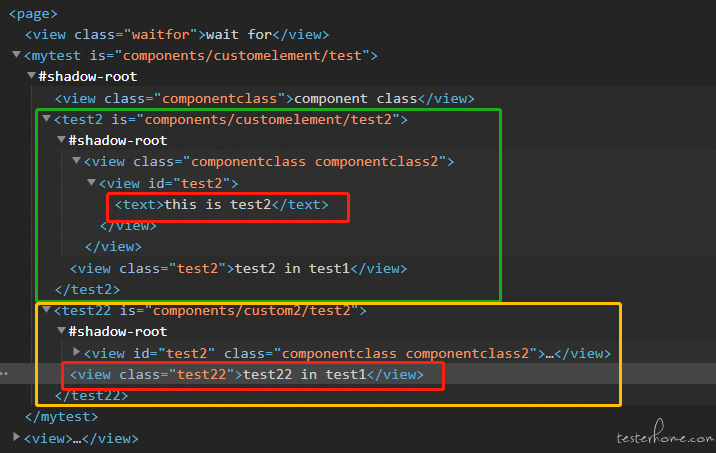716x453 pixels.
Task: Click the "component class" text content
Action: (x=356, y=99)
